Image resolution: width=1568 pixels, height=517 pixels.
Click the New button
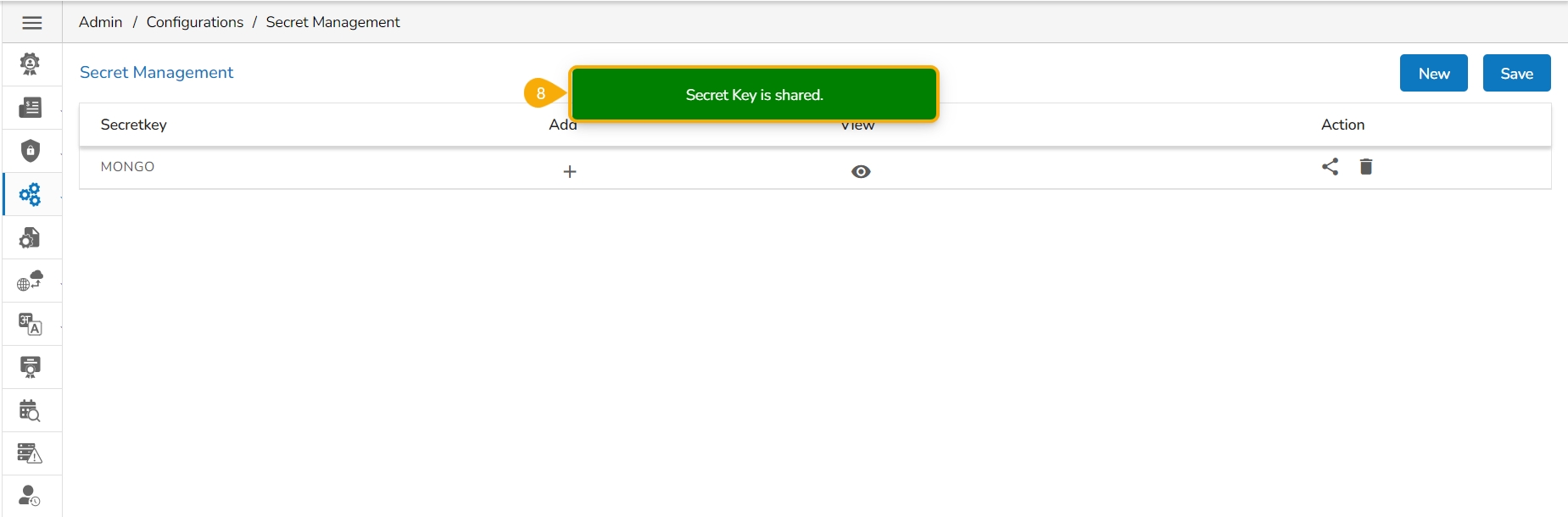(1434, 73)
